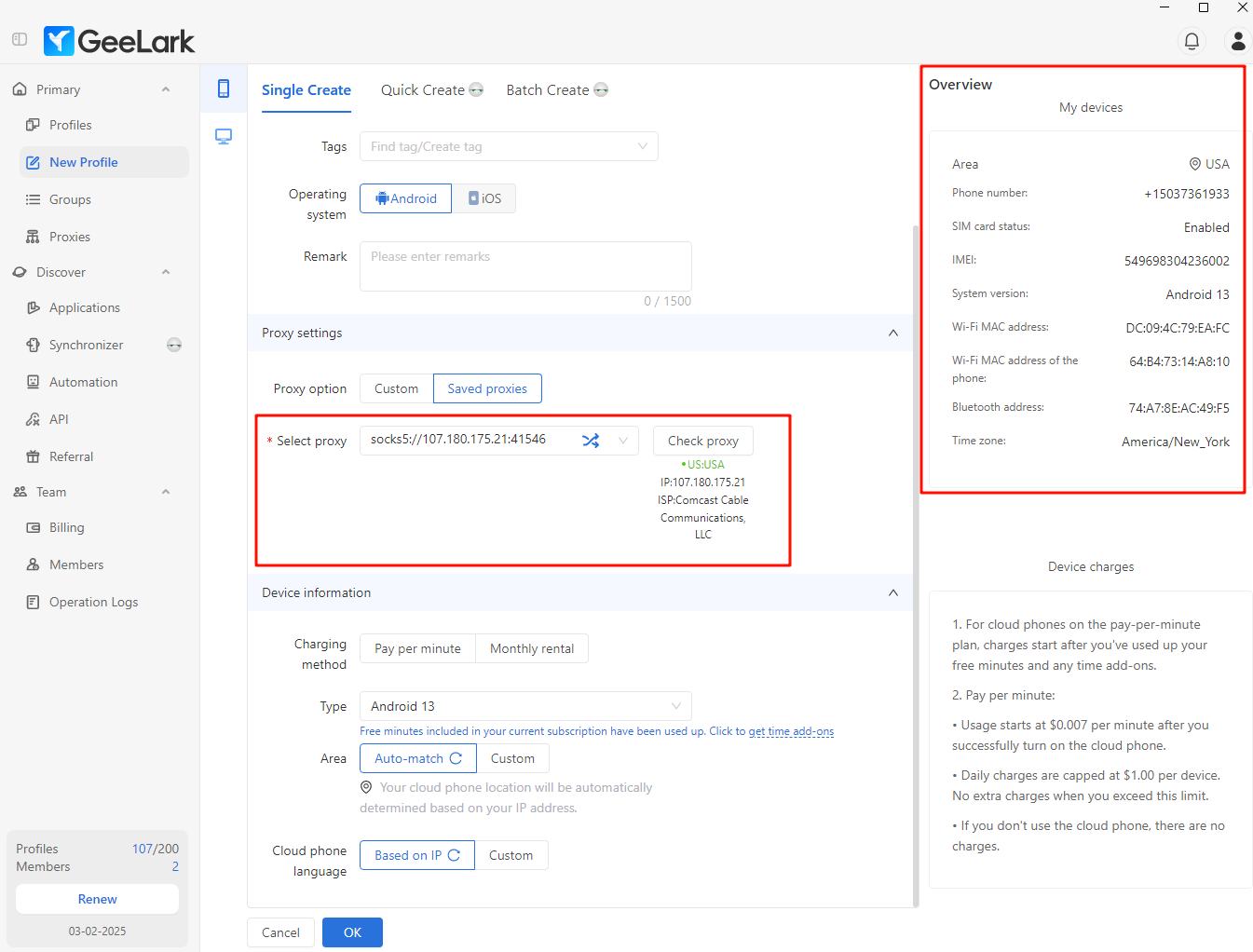The image size is (1253, 952).
Task: Click Bluetooth address 74:A7:8E:AC:49:F5
Action: coord(1178,408)
